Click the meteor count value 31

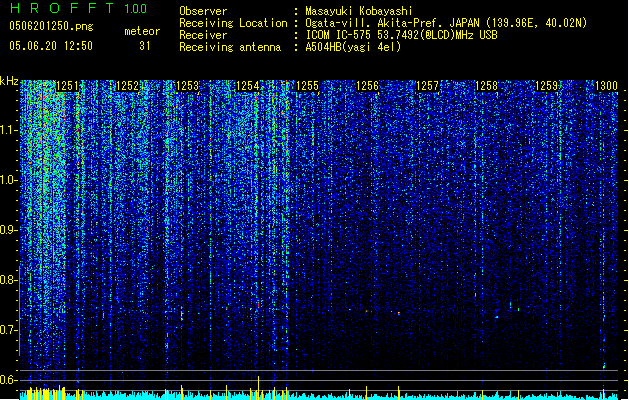(145, 46)
